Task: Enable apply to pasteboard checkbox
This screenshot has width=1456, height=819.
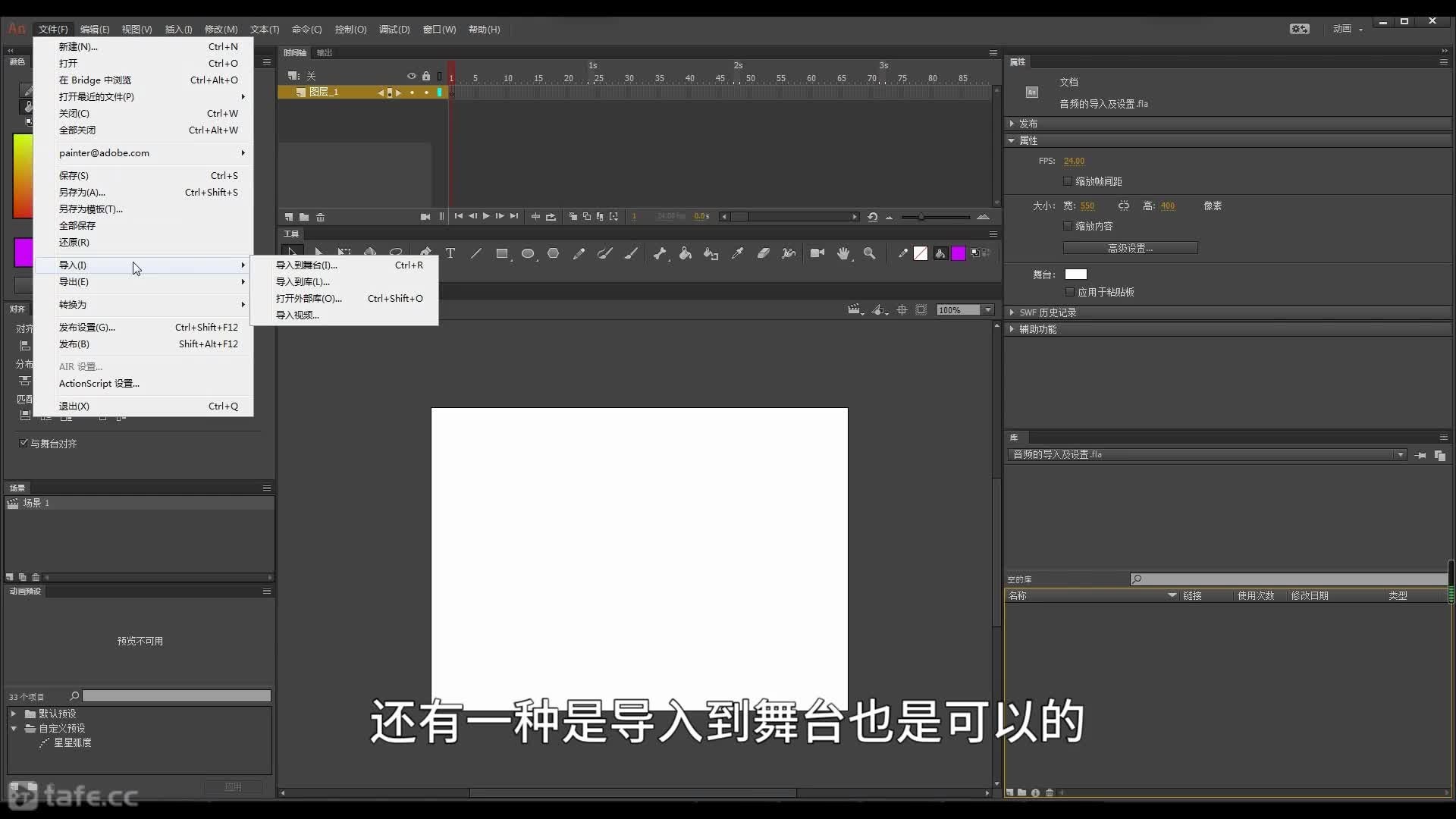Action: pos(1070,292)
